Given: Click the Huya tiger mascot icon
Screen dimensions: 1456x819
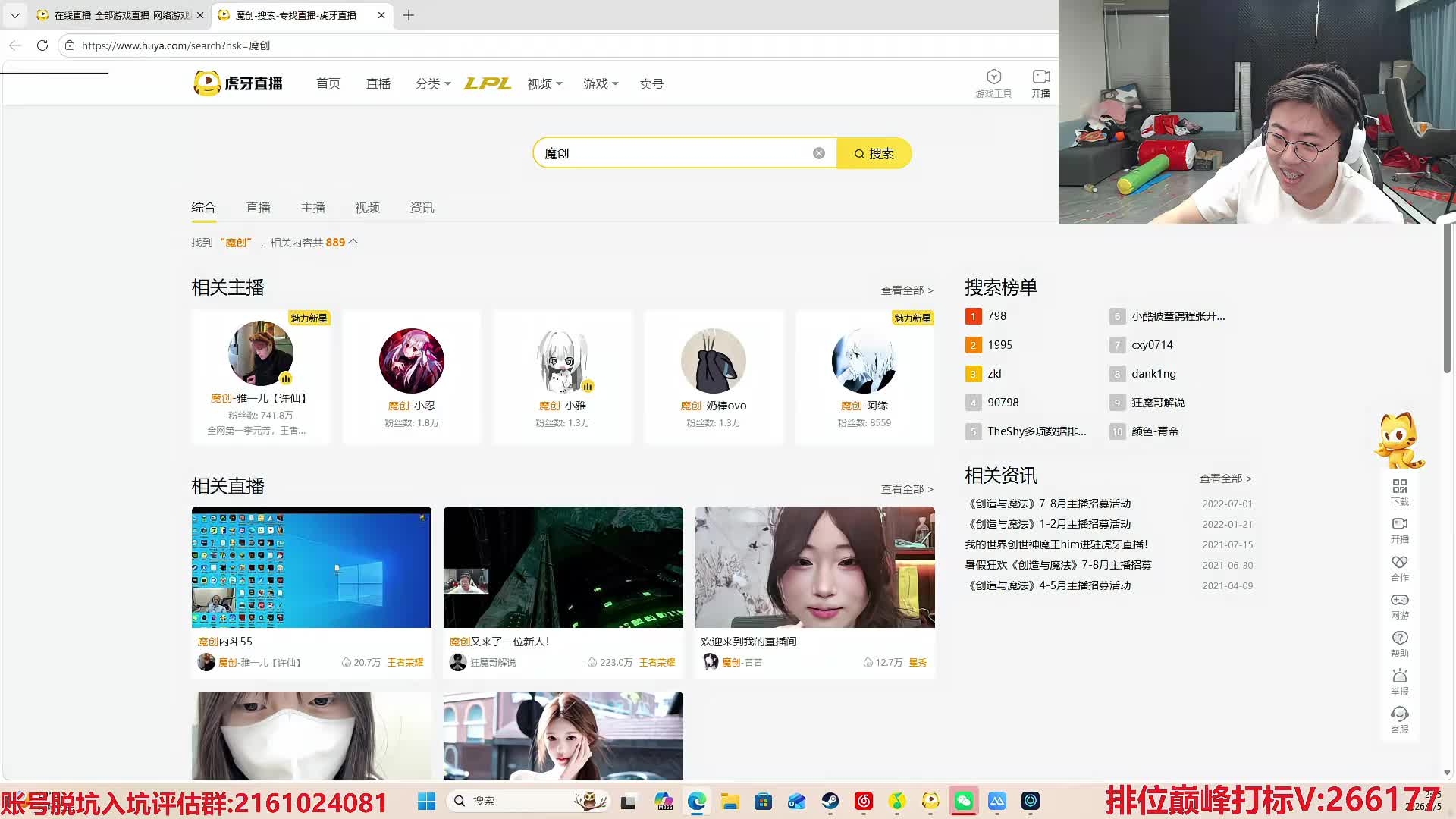Looking at the screenshot, I should tap(1399, 441).
